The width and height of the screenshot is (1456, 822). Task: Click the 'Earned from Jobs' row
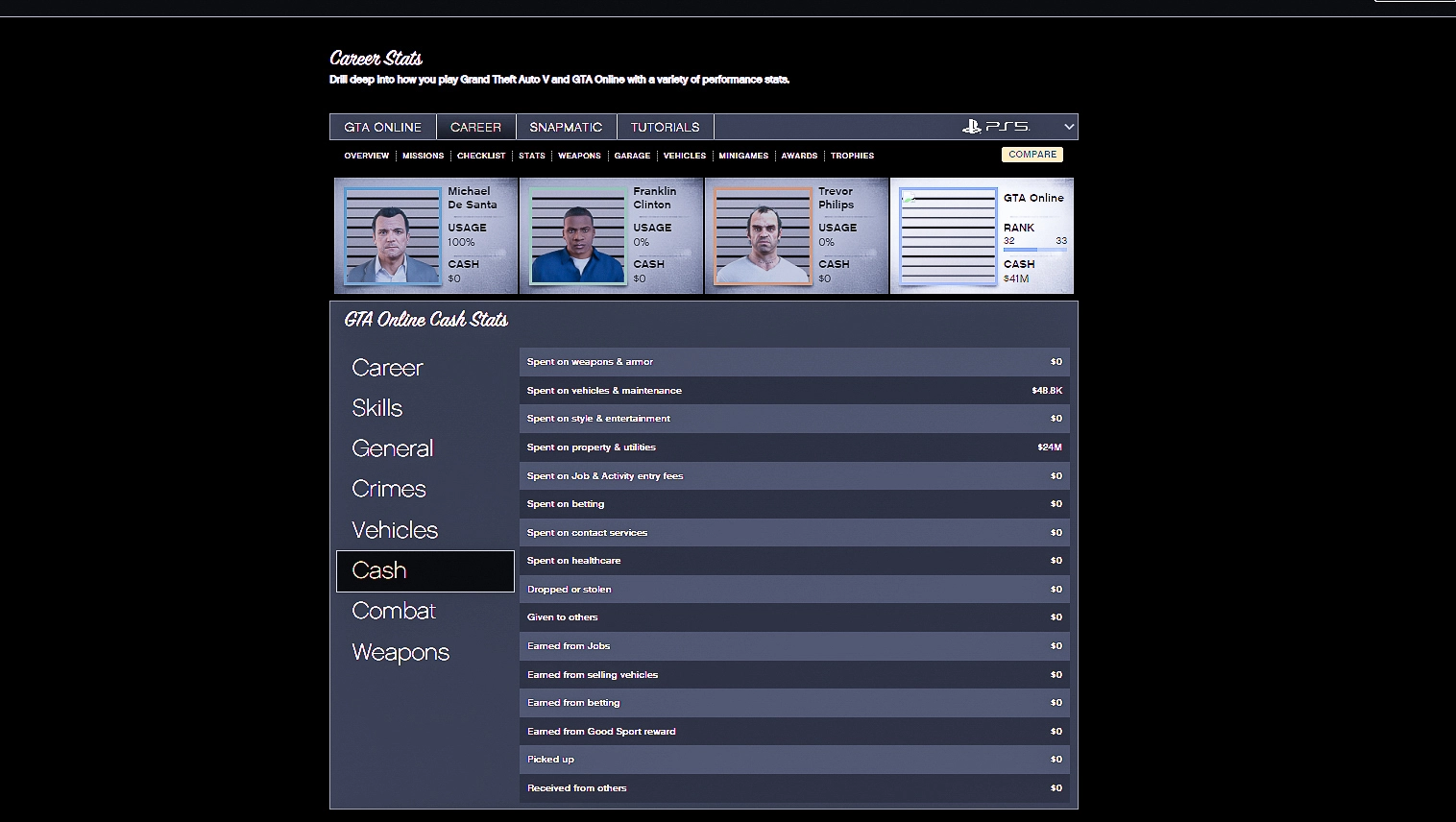(x=794, y=646)
